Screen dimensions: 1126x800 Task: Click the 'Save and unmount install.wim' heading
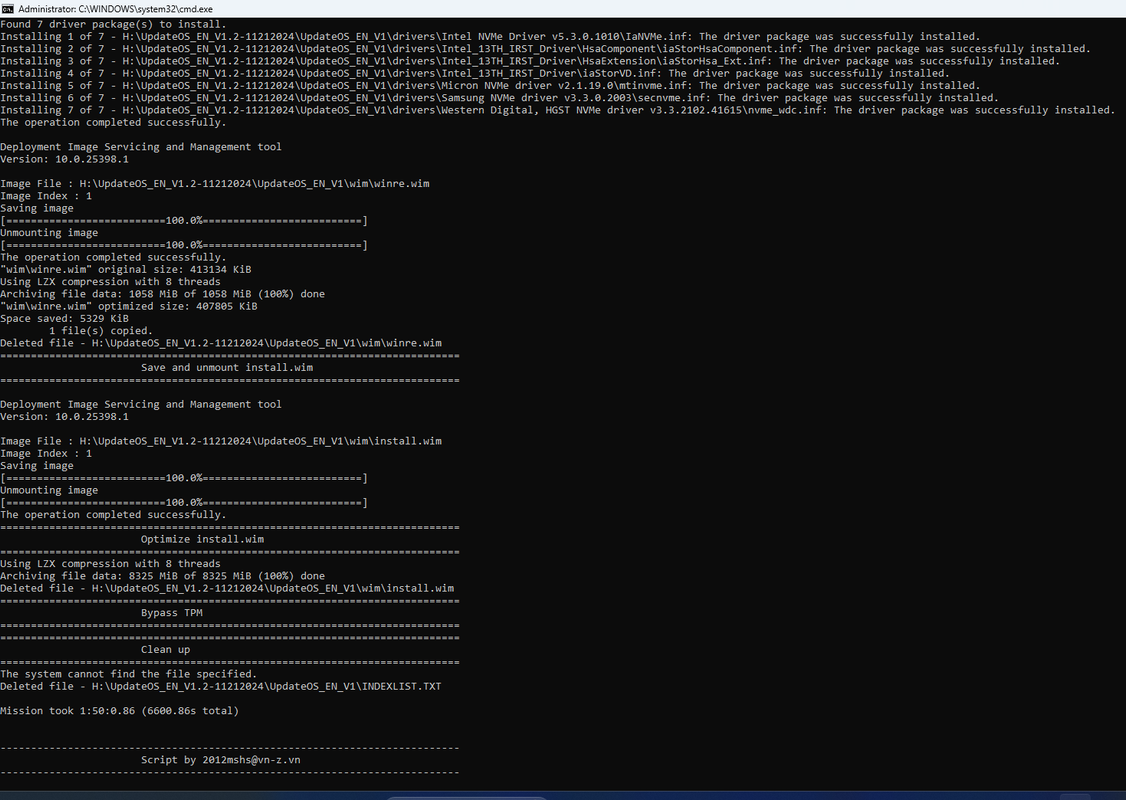227,368
